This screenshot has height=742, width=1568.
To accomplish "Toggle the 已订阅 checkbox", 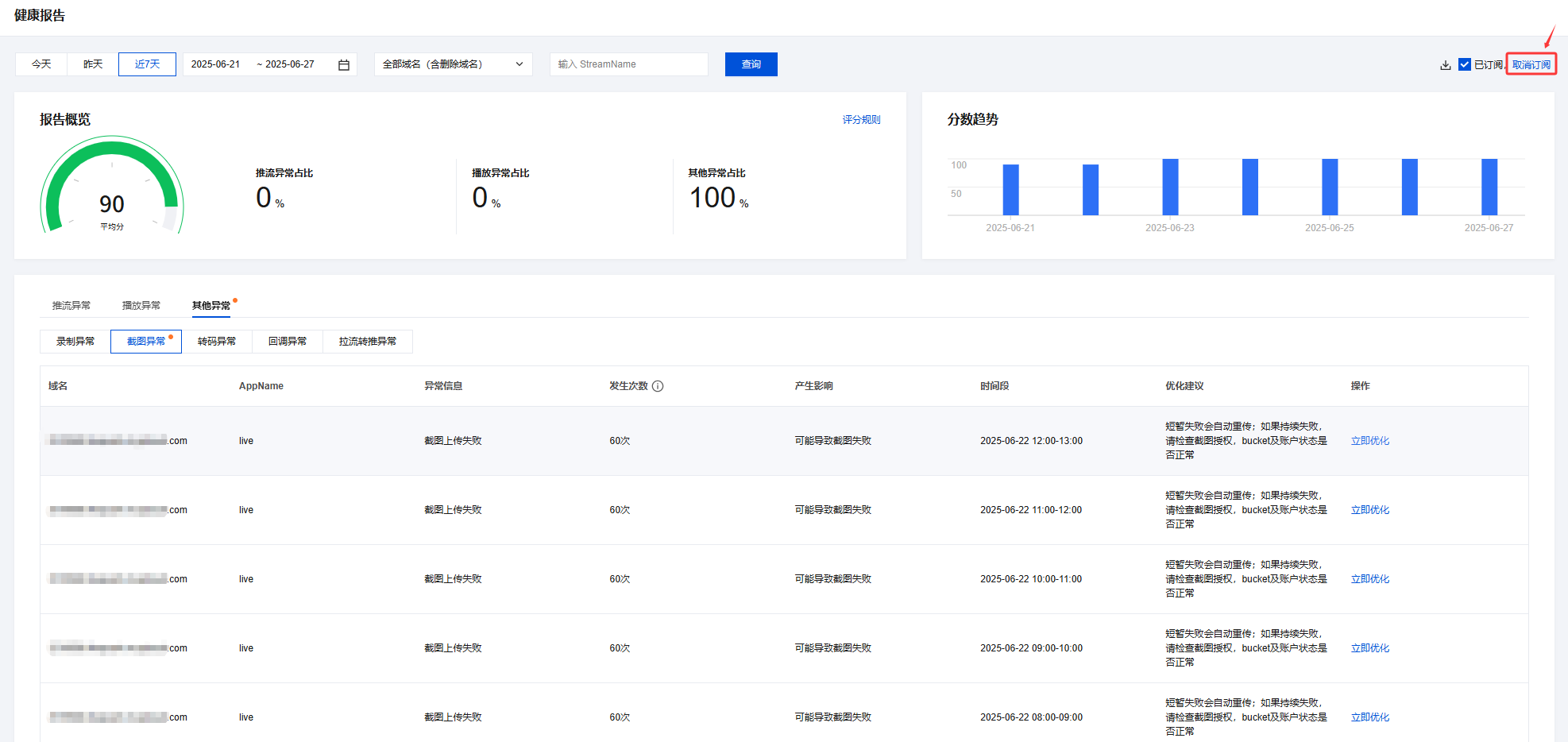I will pyautogui.click(x=1464, y=64).
